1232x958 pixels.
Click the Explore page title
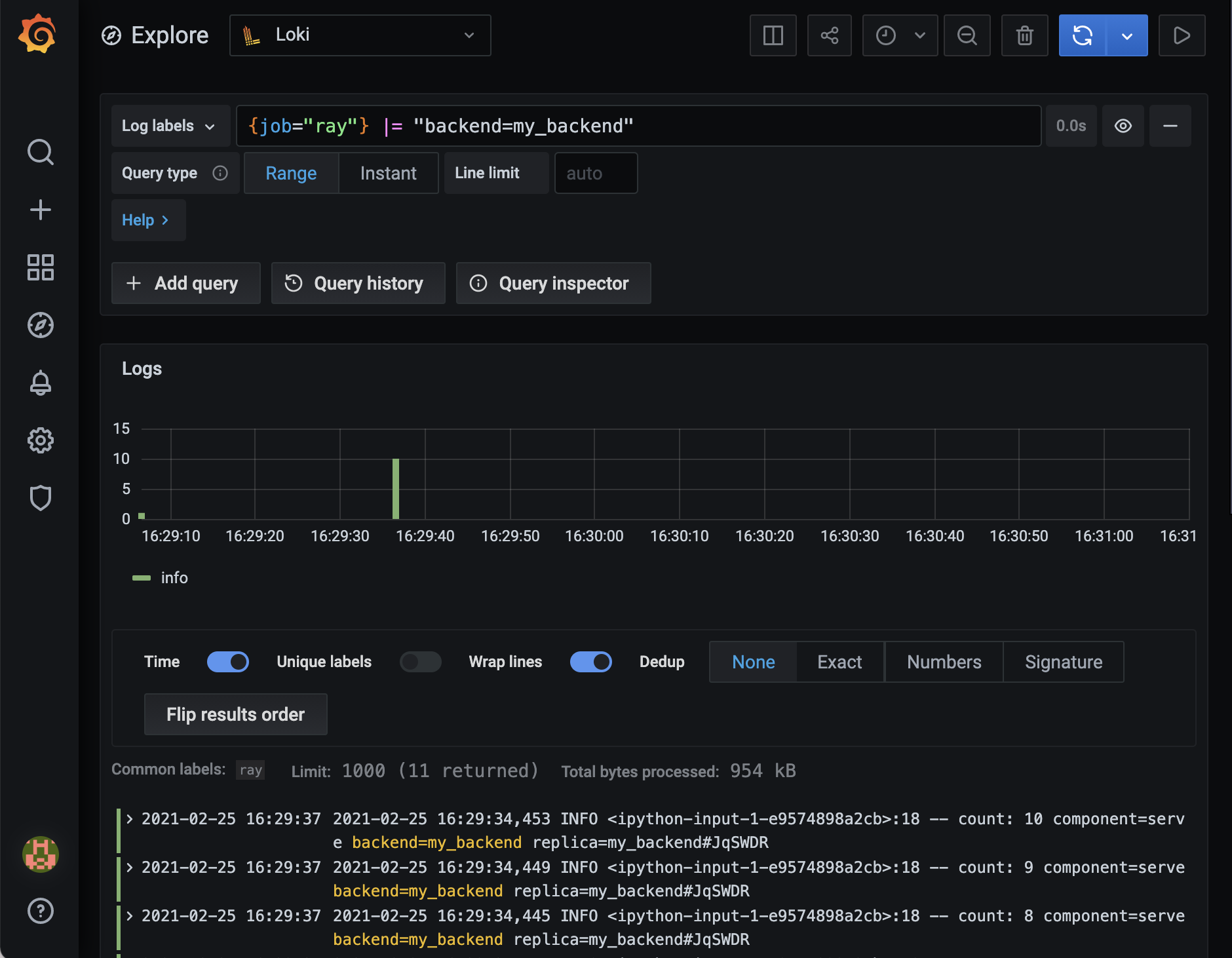(x=170, y=35)
